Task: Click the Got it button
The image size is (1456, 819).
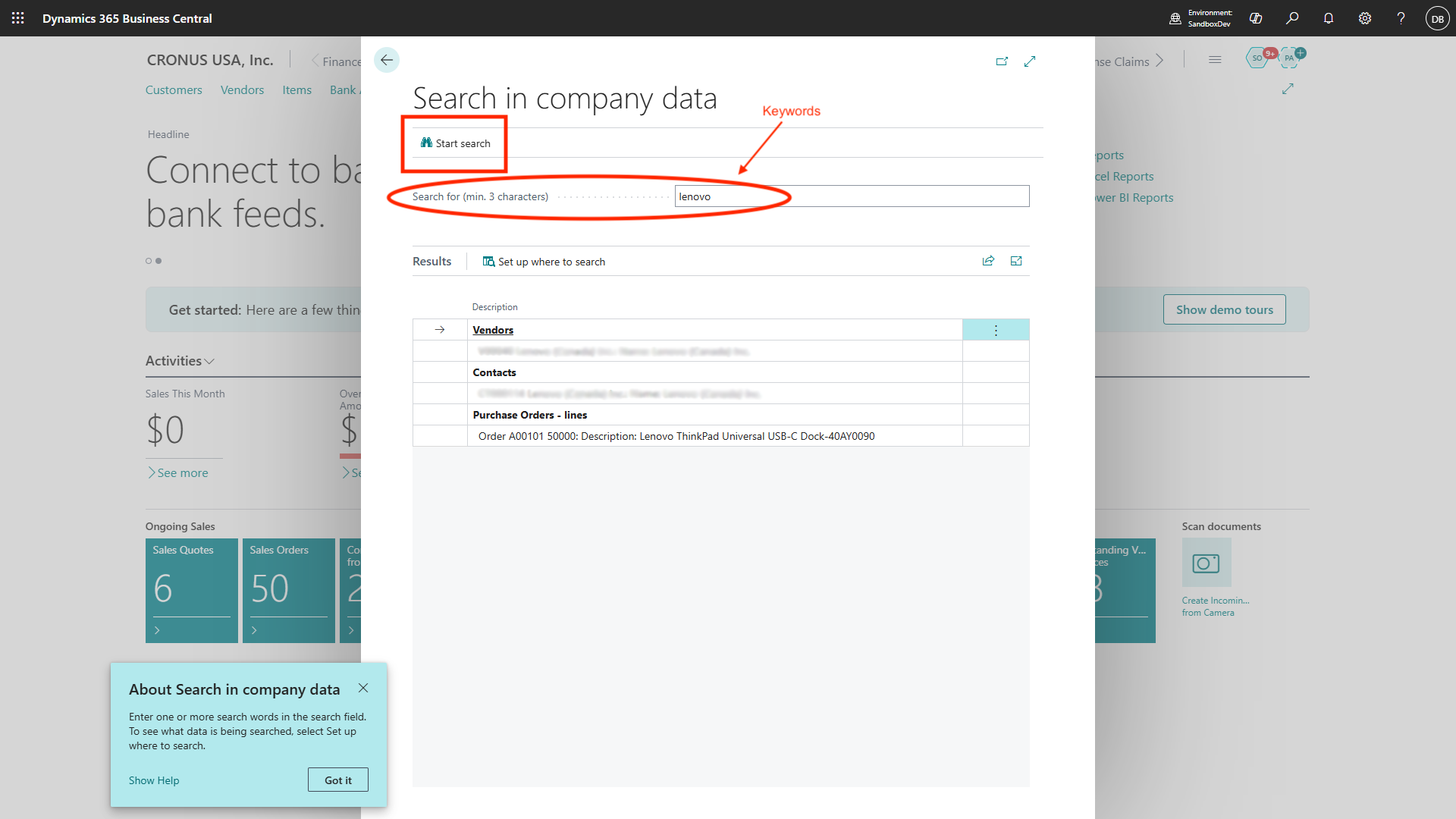Action: point(338,780)
